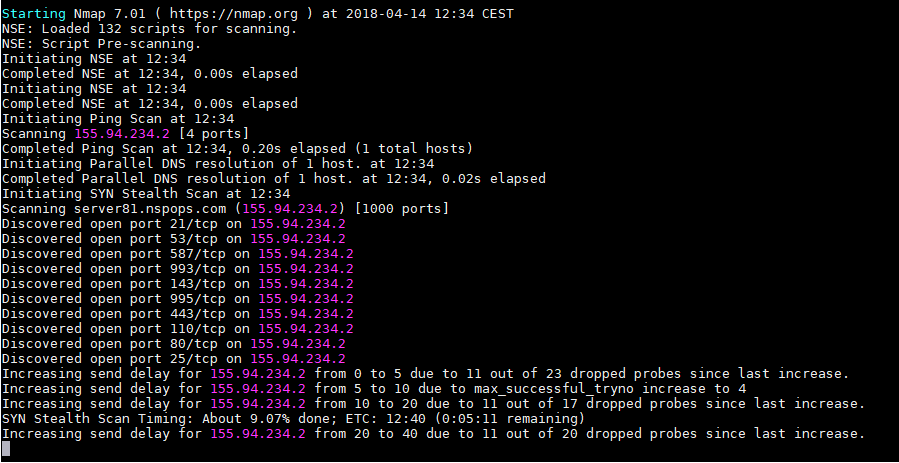Select the 'open port 443/tcp' line
The height and width of the screenshot is (463, 899).
[177, 313]
